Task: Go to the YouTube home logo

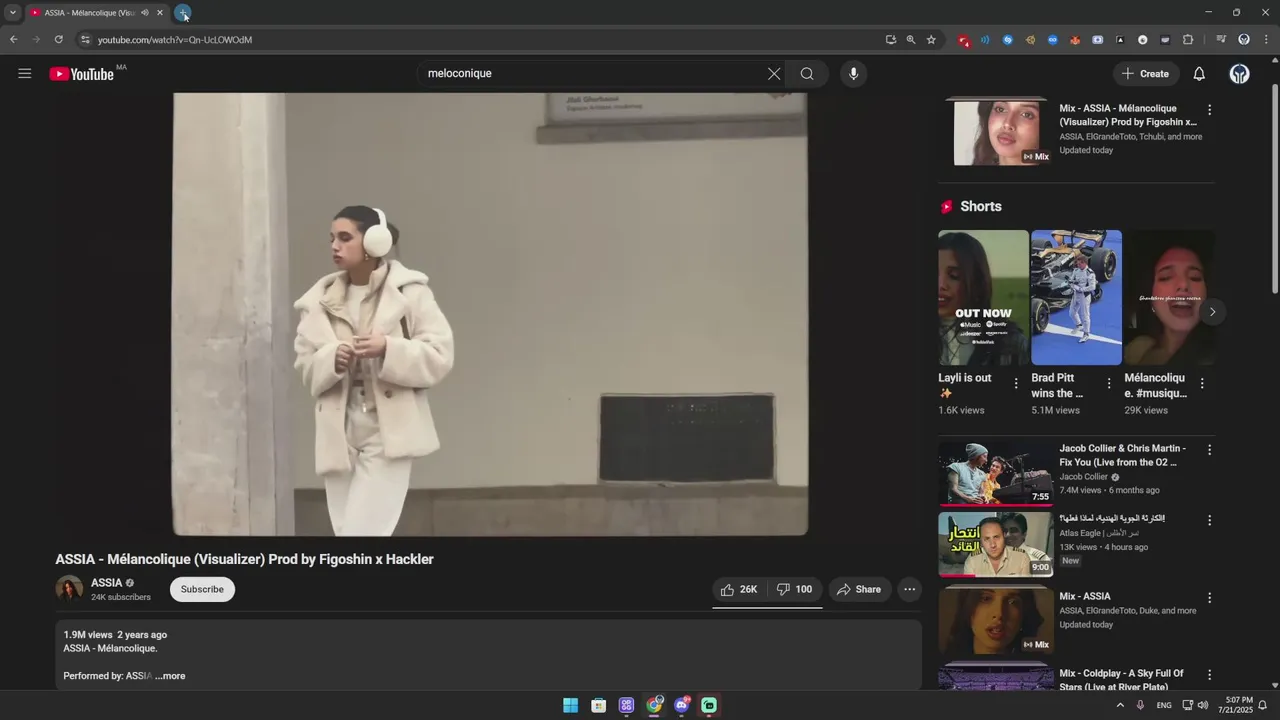Action: [82, 74]
